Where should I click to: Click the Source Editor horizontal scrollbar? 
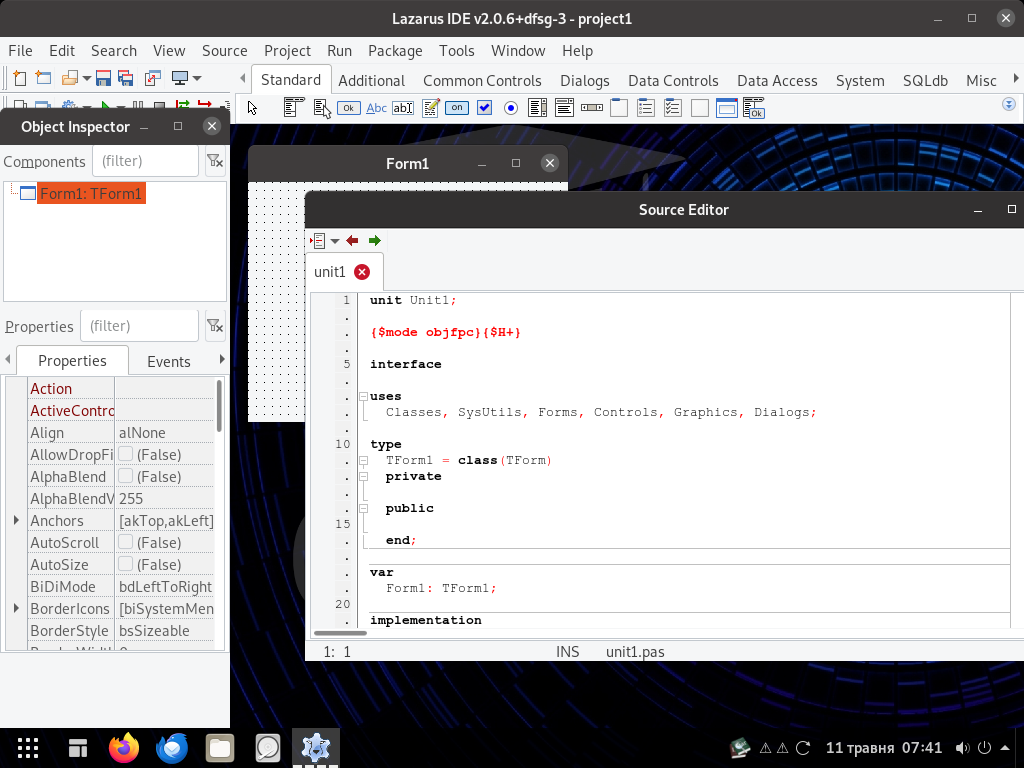(x=340, y=633)
